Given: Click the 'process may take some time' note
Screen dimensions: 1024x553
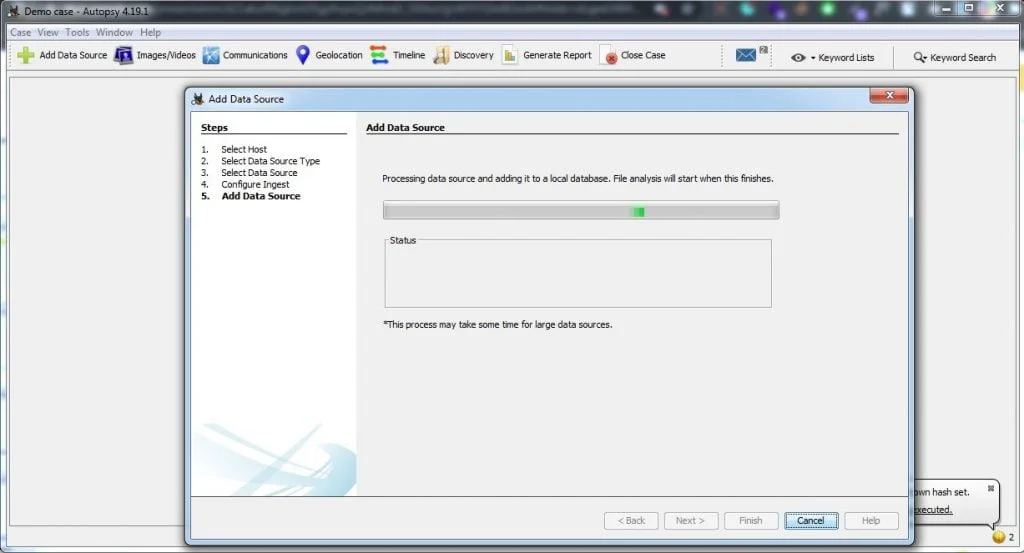Looking at the screenshot, I should [x=498, y=324].
